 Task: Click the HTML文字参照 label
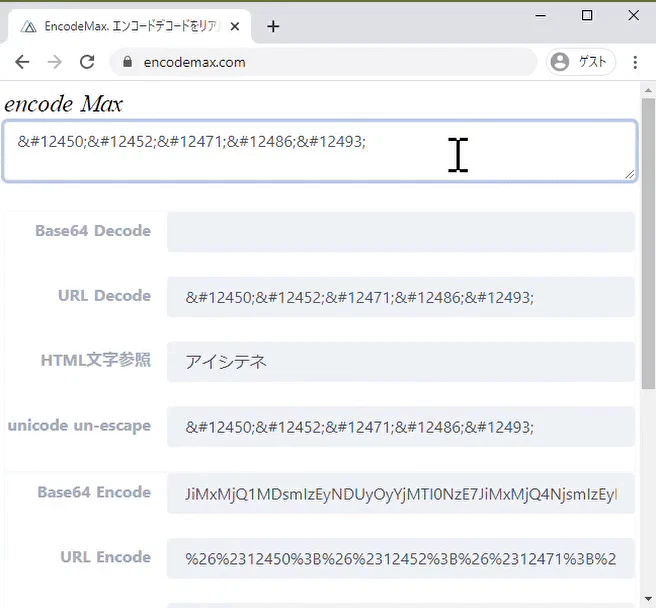click(96, 360)
